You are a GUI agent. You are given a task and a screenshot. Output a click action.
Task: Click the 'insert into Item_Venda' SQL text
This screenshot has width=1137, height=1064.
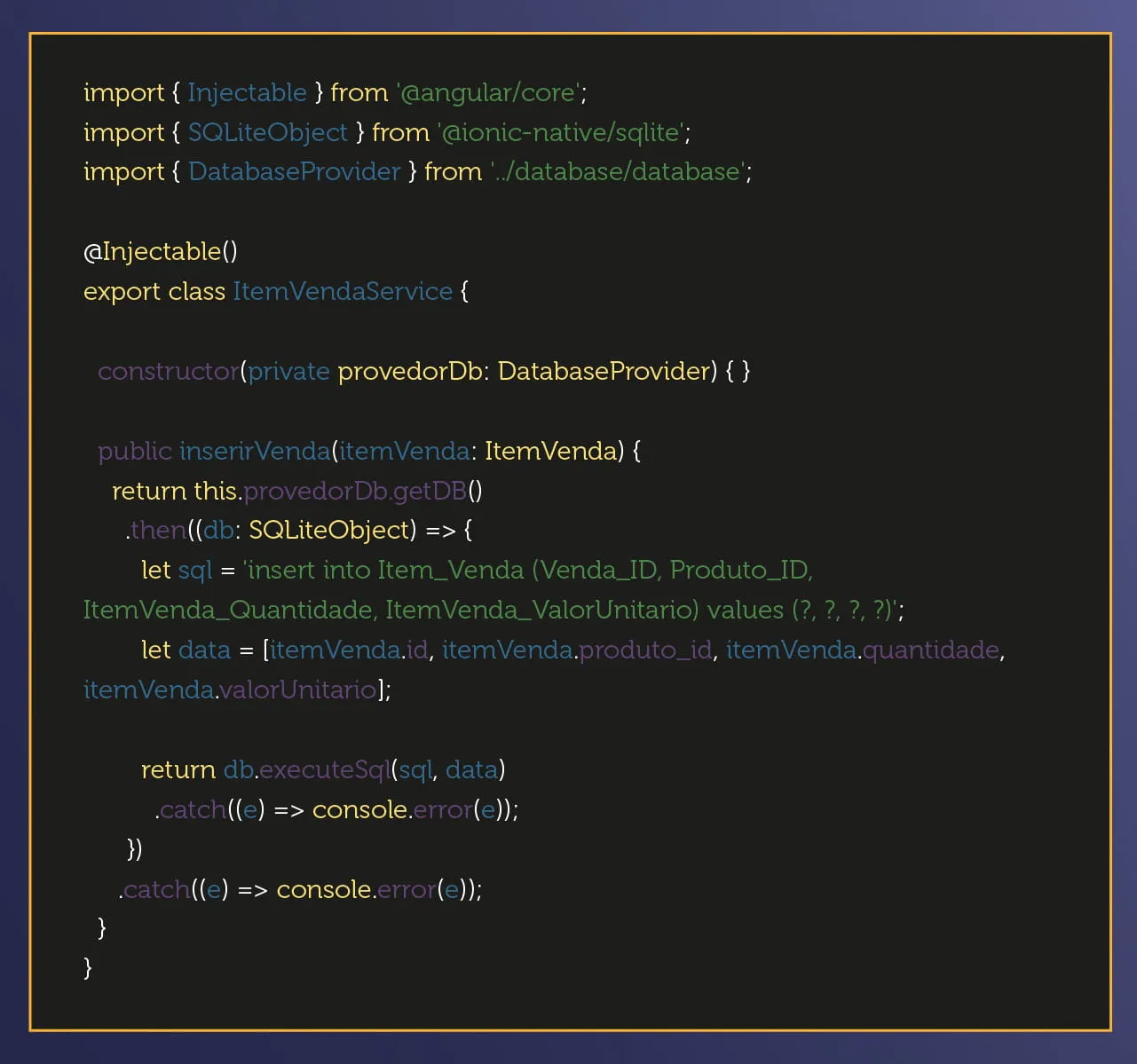tap(383, 570)
